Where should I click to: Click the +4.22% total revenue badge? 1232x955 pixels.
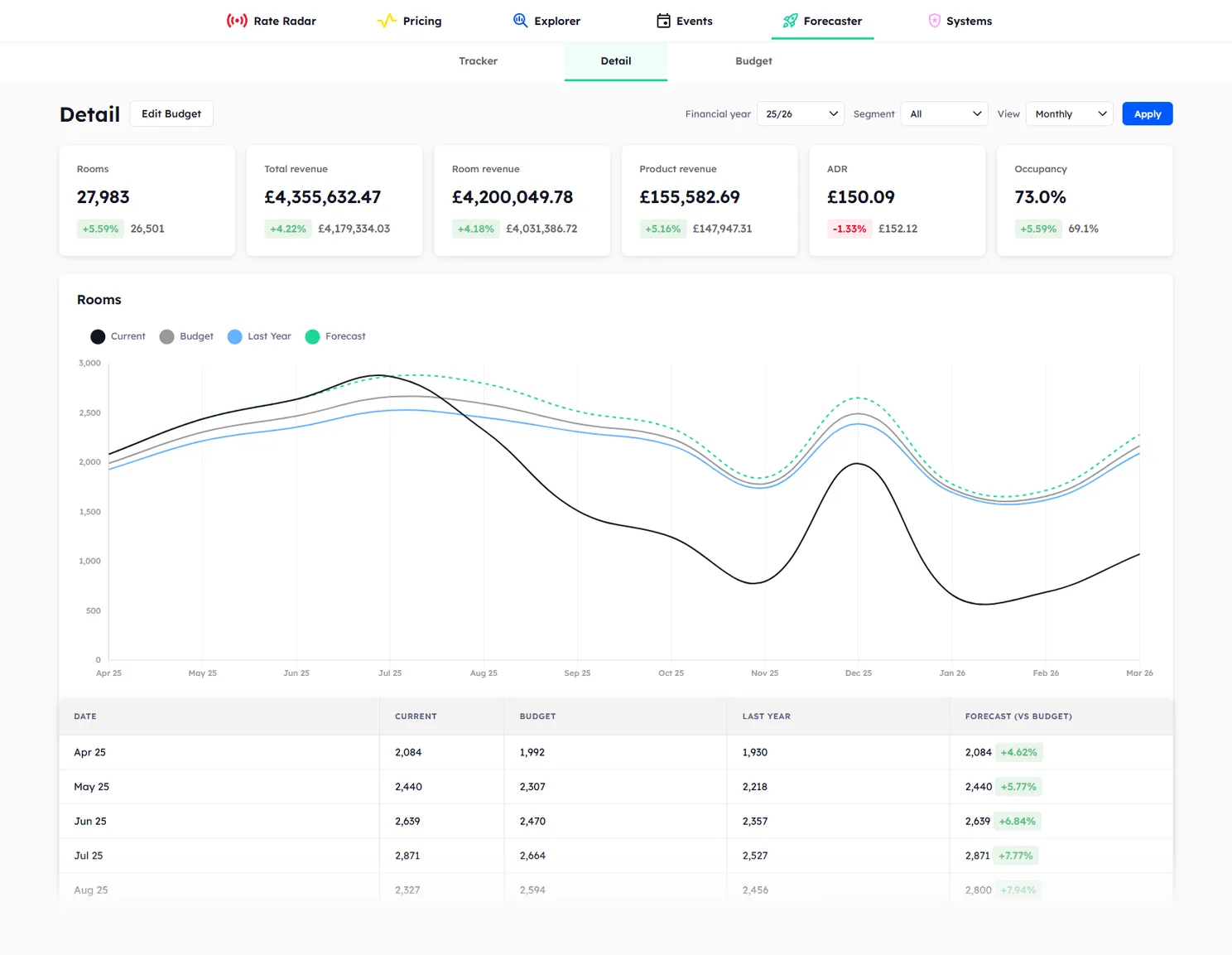pyautogui.click(x=288, y=229)
